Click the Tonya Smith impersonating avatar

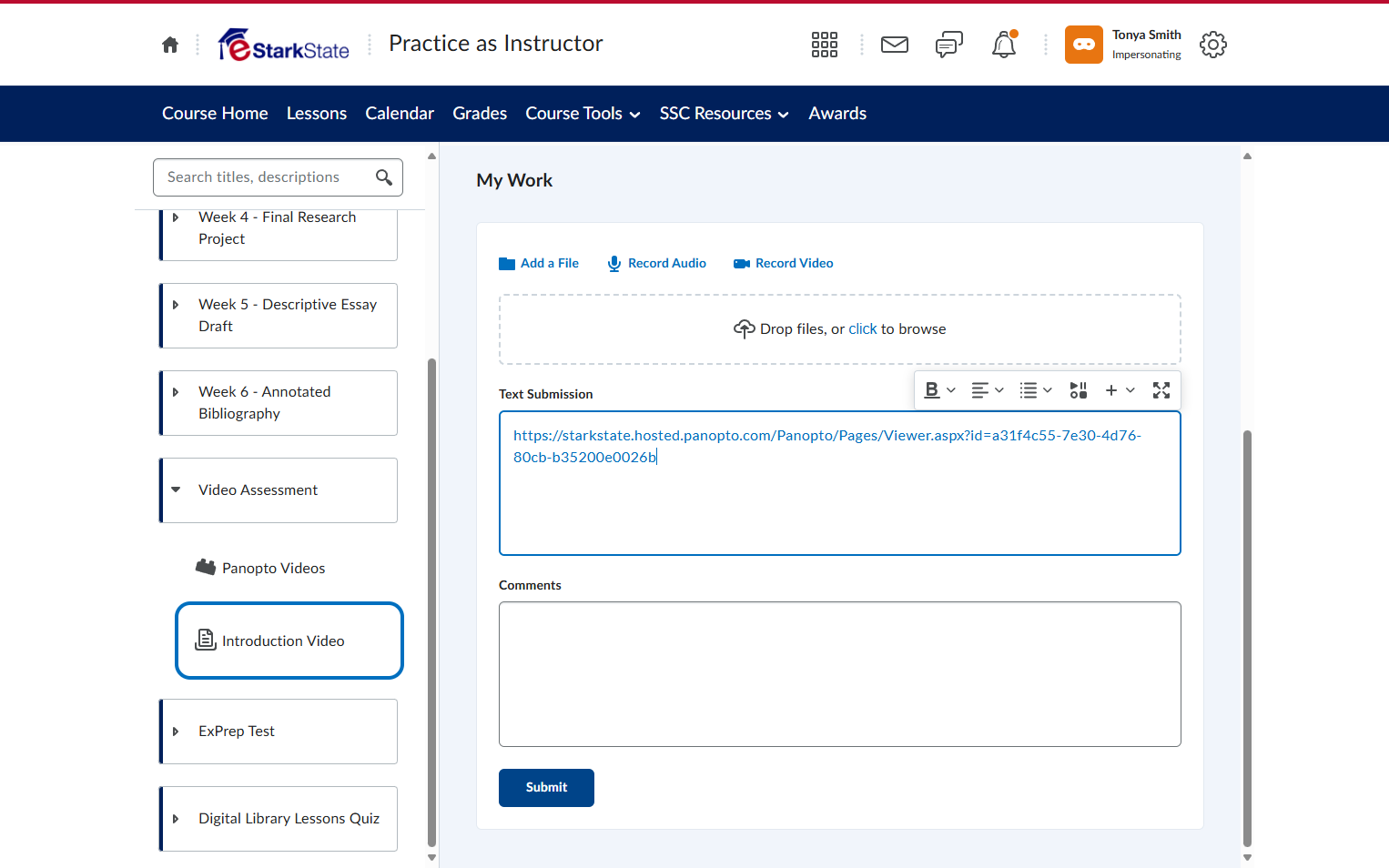1084,45
